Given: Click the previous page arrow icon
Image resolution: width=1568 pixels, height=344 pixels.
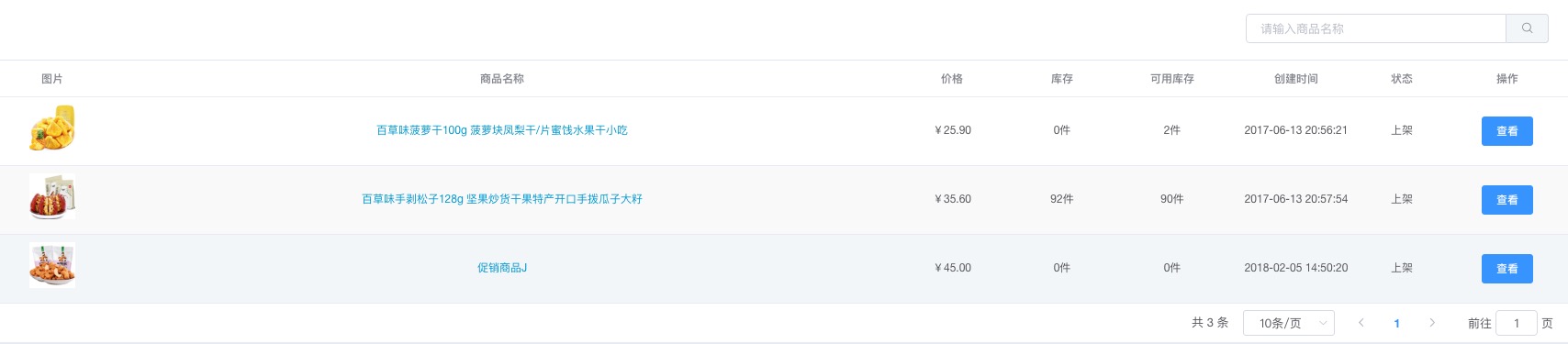Looking at the screenshot, I should point(1361,323).
